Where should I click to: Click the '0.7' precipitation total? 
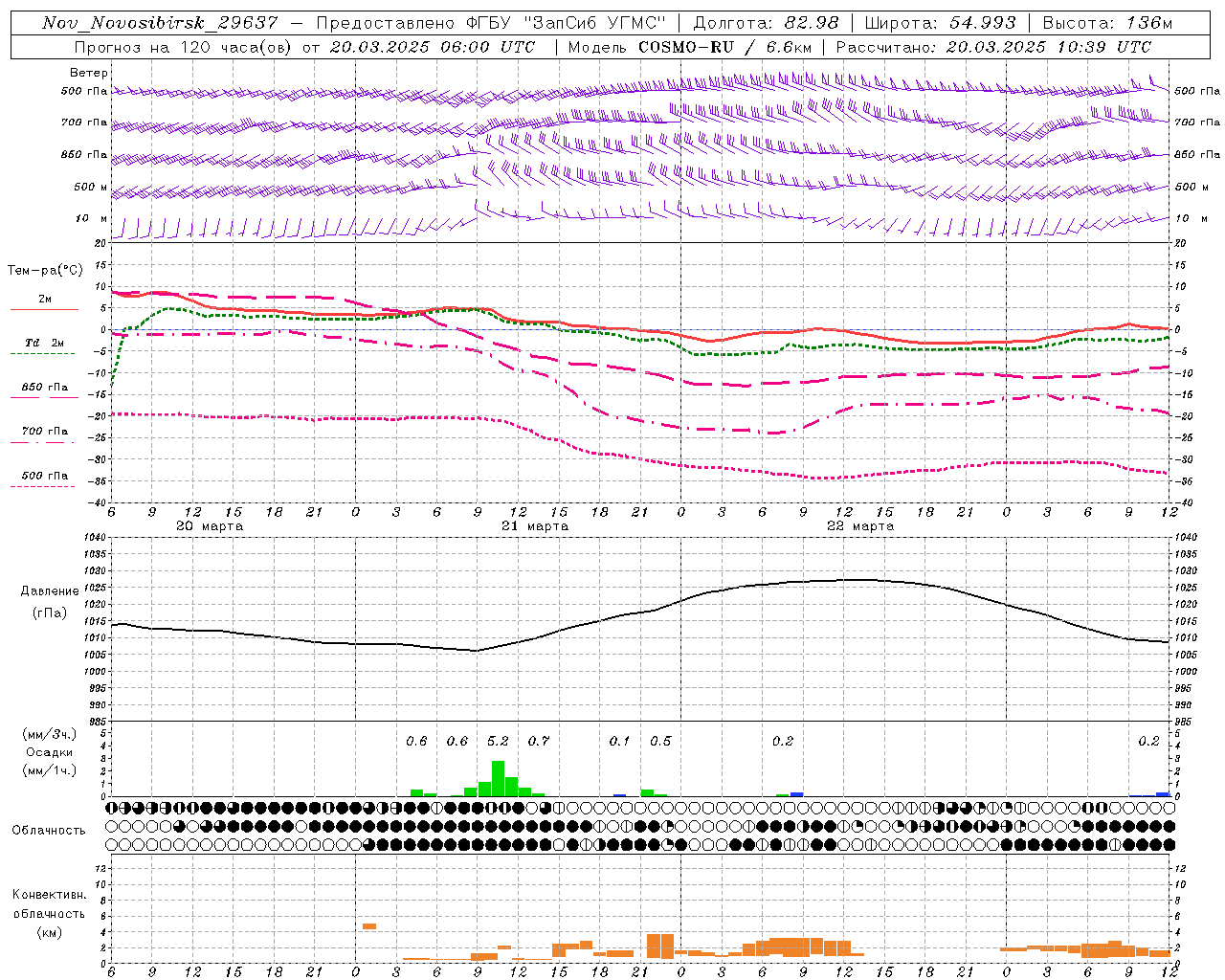click(539, 741)
